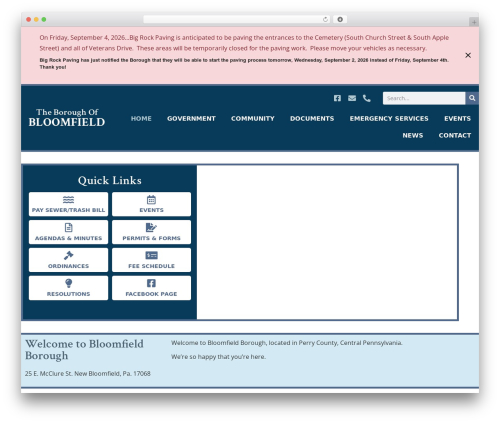
Task: Open the Events nav menu item
Action: point(457,119)
